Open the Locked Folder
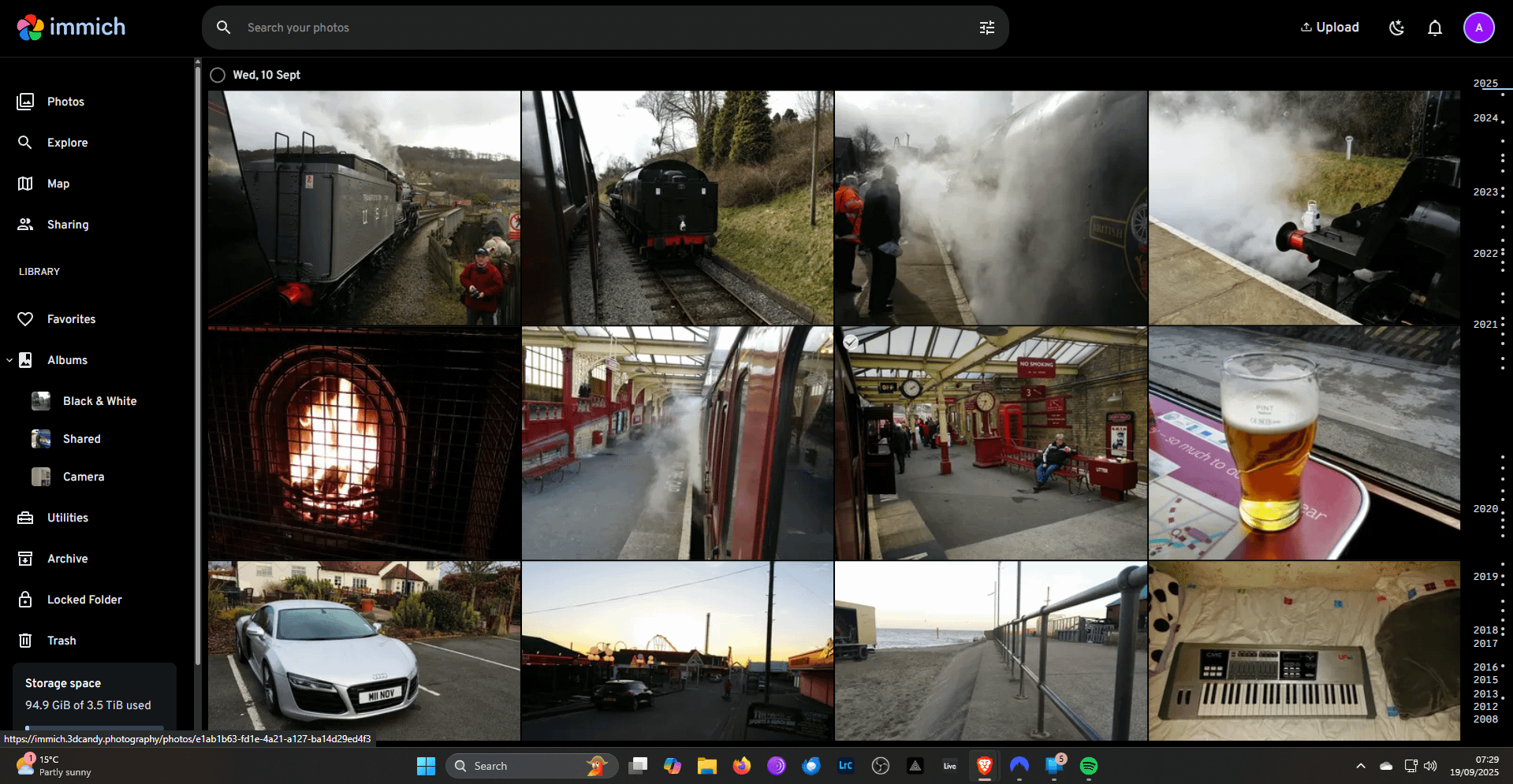 [x=84, y=600]
